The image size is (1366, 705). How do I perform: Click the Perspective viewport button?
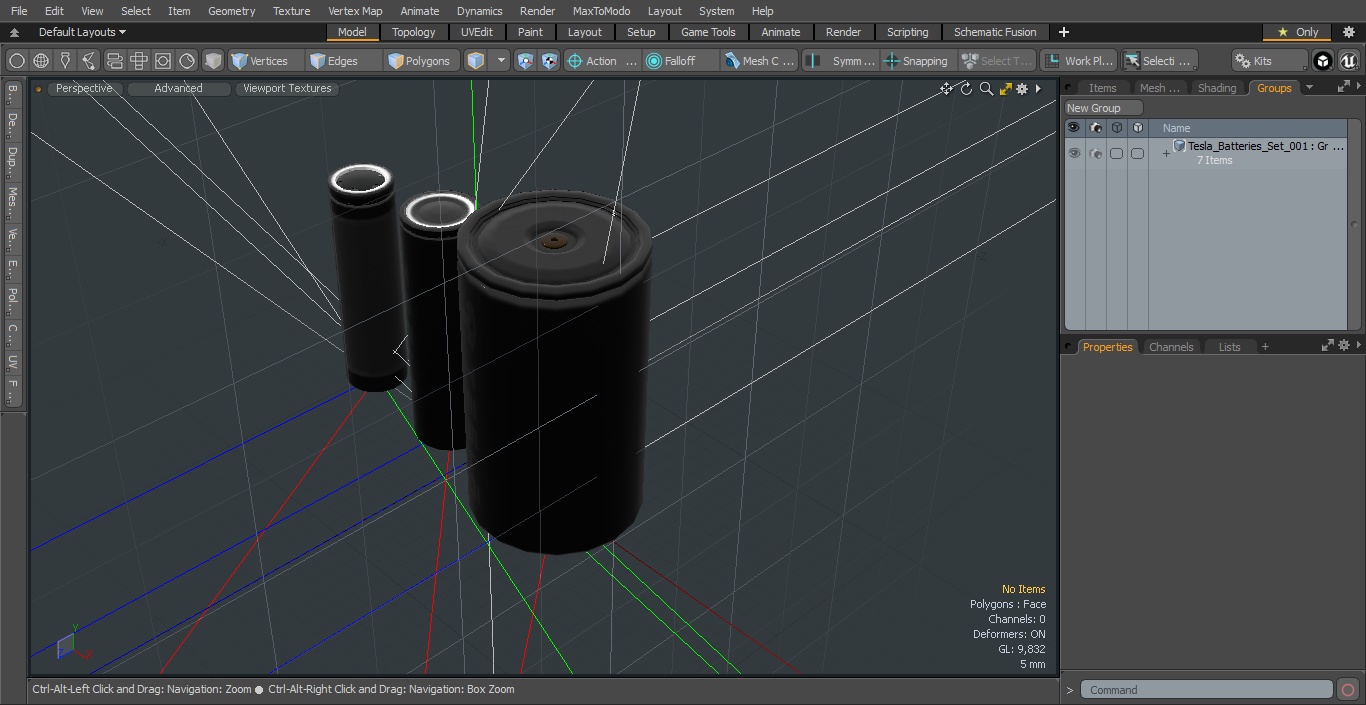click(84, 88)
